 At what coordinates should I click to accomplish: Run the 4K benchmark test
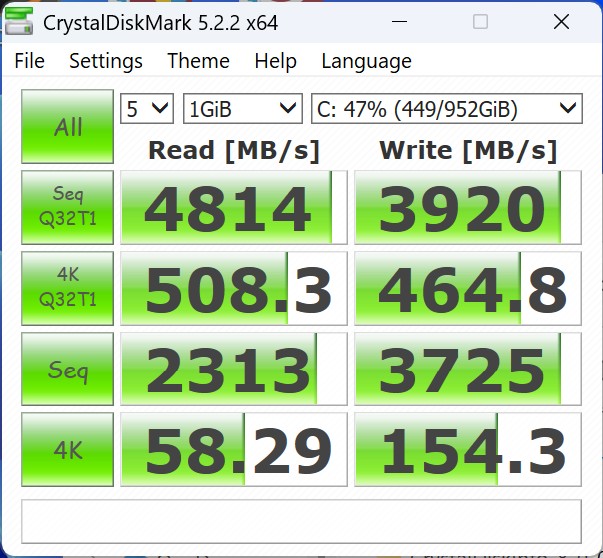click(x=68, y=450)
